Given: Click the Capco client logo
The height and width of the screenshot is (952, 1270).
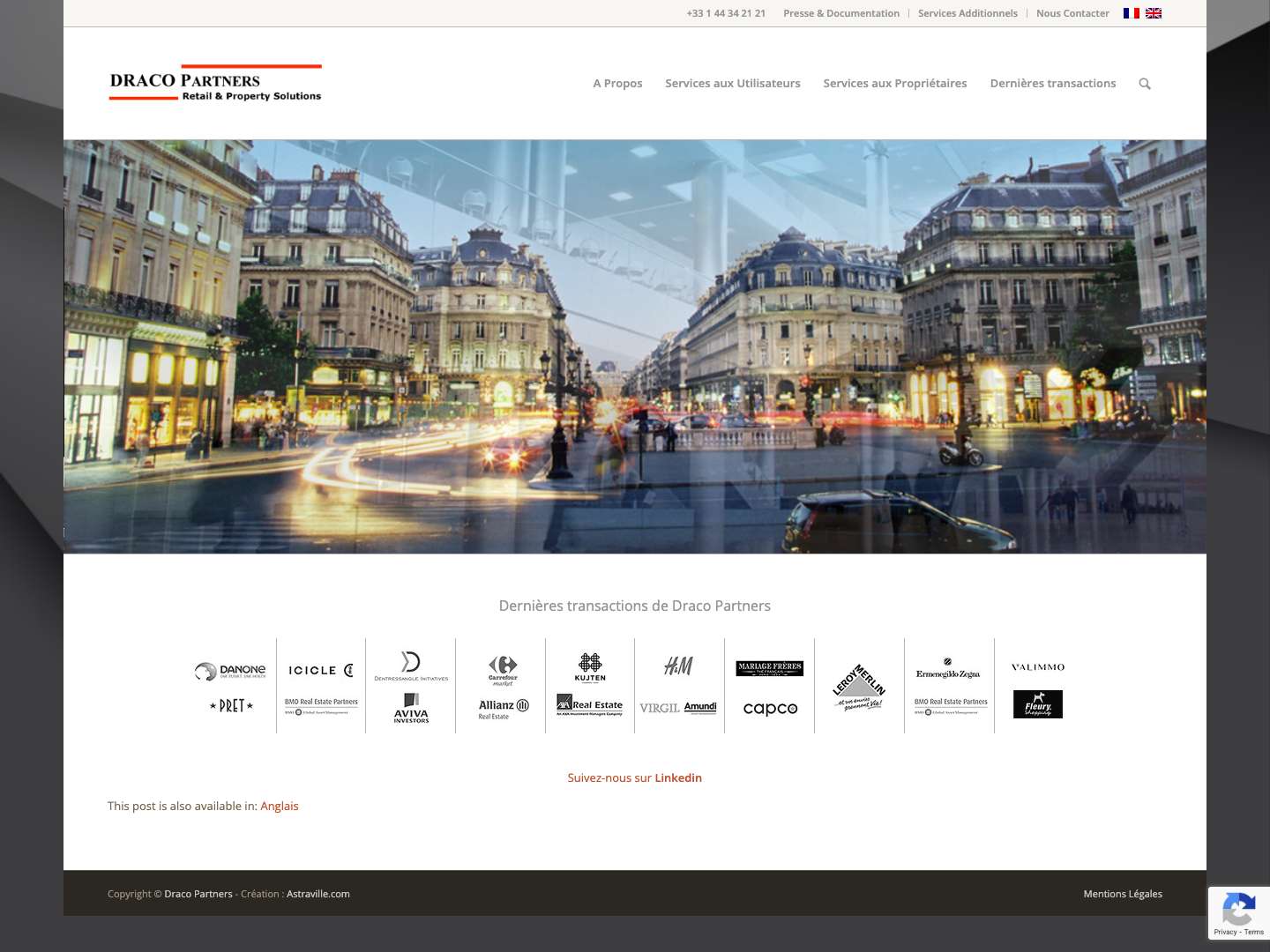Looking at the screenshot, I should point(769,709).
